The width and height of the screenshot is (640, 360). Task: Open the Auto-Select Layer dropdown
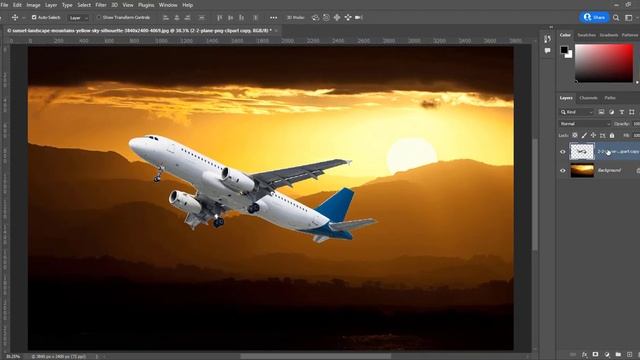(x=78, y=18)
